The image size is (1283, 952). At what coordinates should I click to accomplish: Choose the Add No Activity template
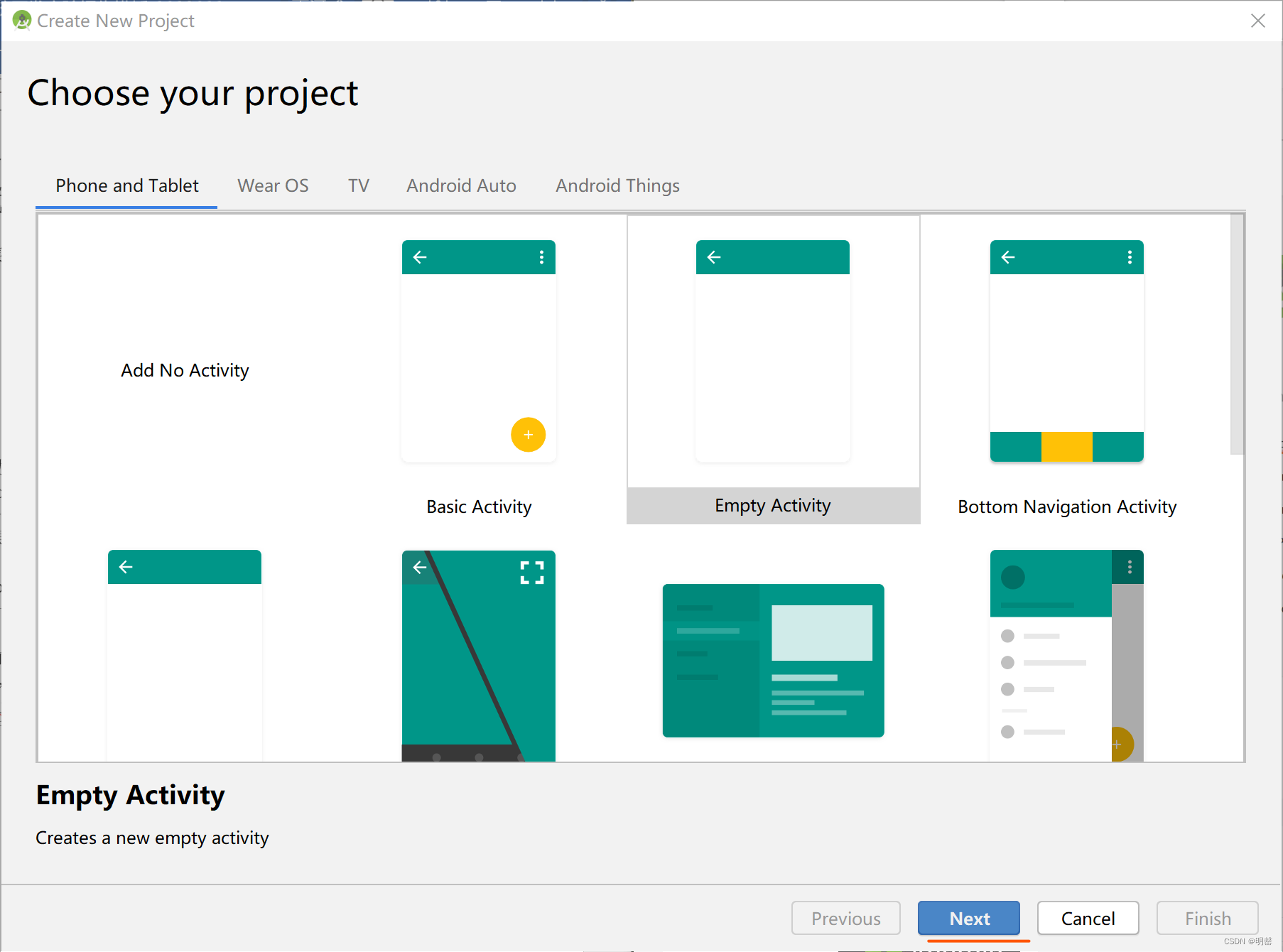[185, 370]
